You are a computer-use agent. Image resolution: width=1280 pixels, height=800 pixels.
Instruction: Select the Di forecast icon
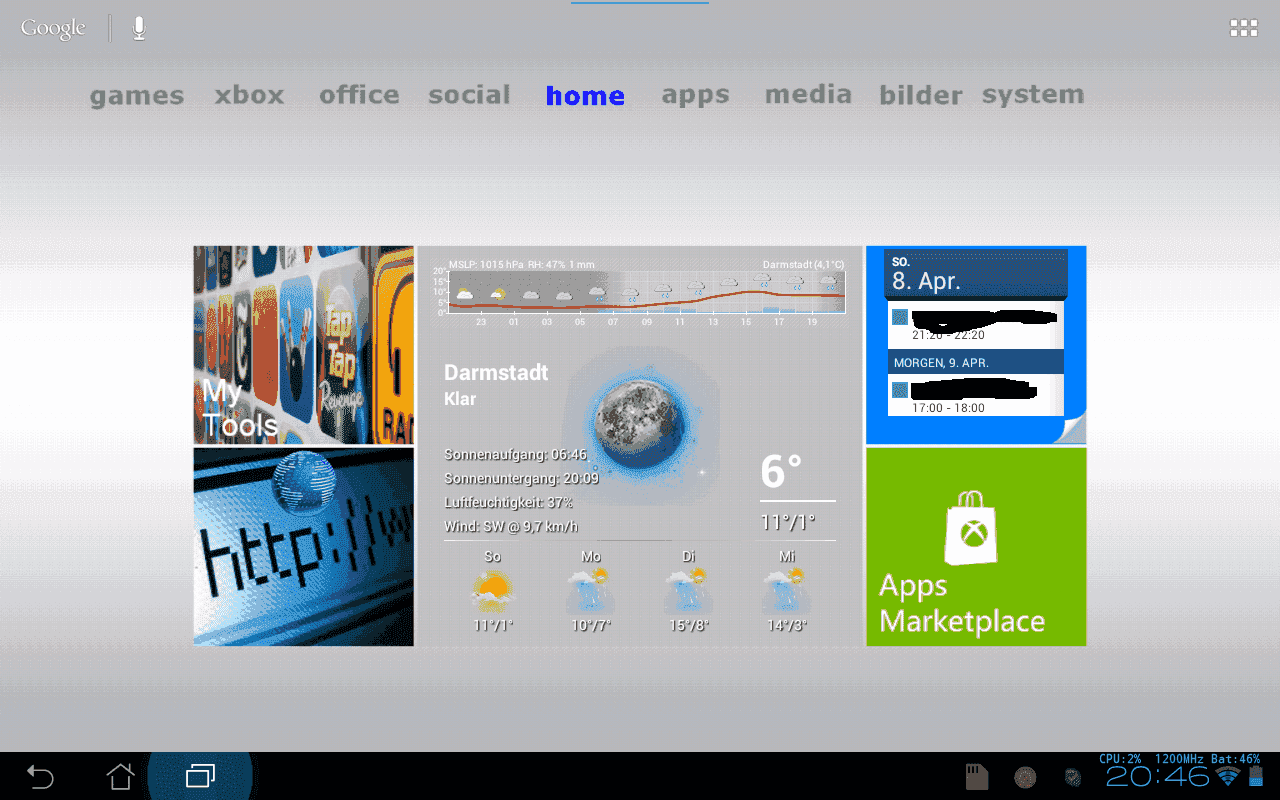[688, 589]
